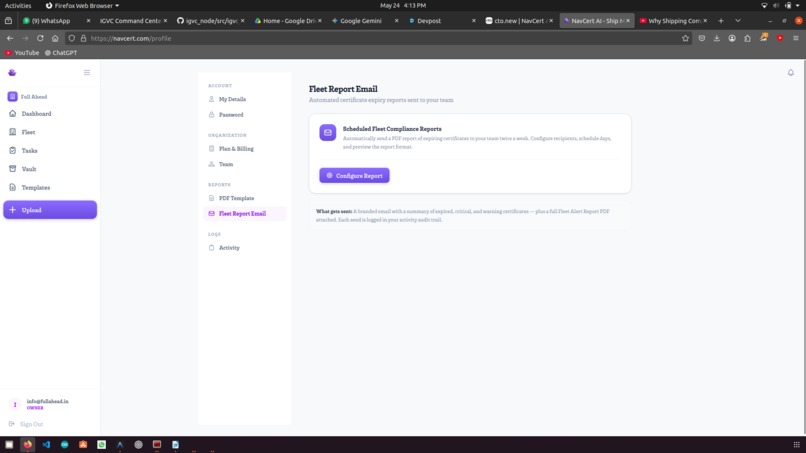Switch to IGVC Command Center tab
The width and height of the screenshot is (806, 453).
pos(130,21)
